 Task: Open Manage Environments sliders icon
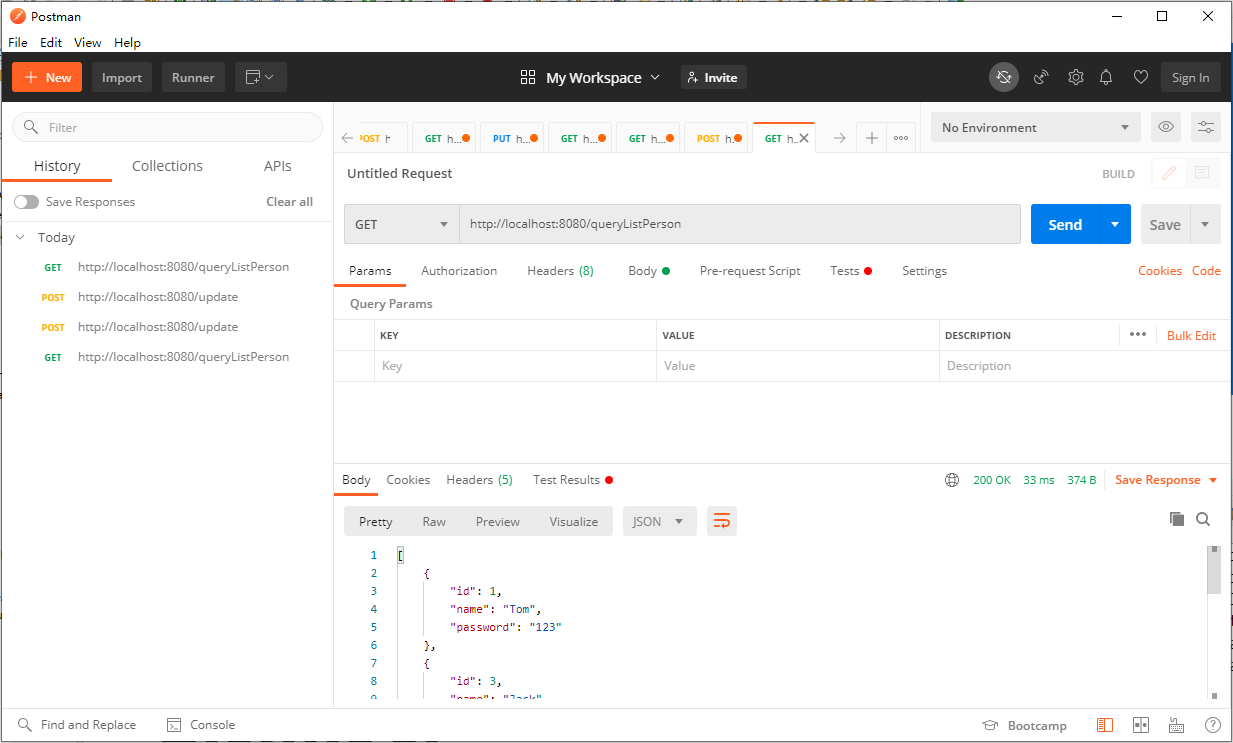1206,127
